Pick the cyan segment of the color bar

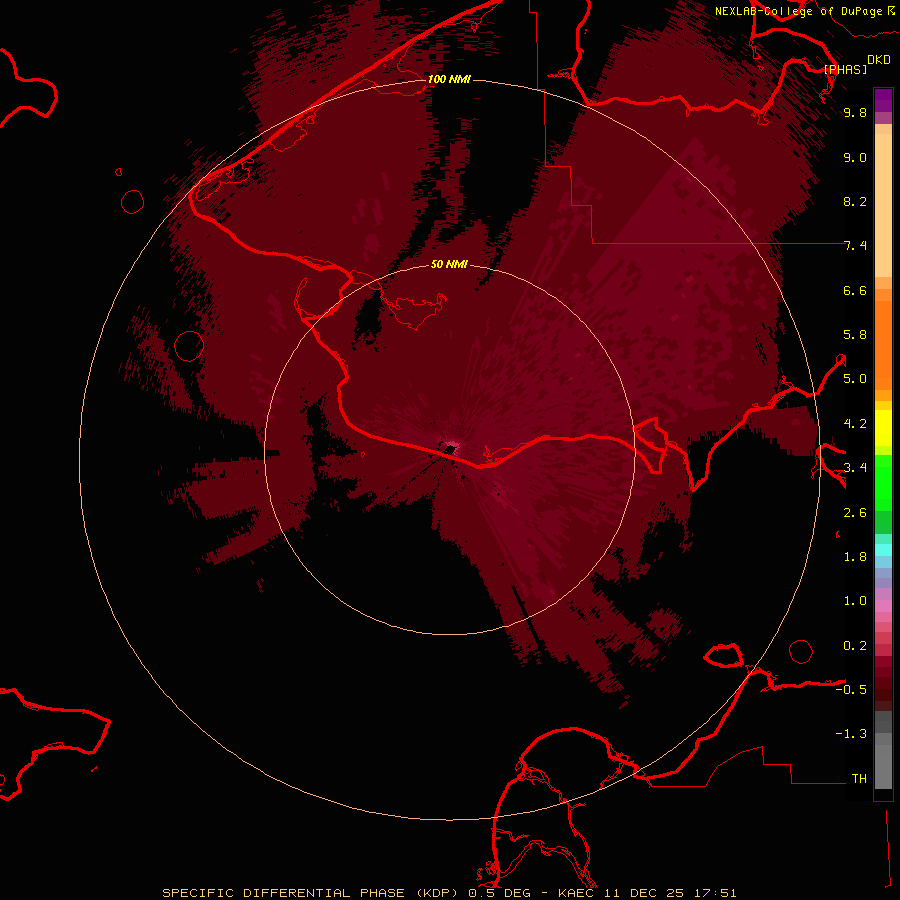883,550
